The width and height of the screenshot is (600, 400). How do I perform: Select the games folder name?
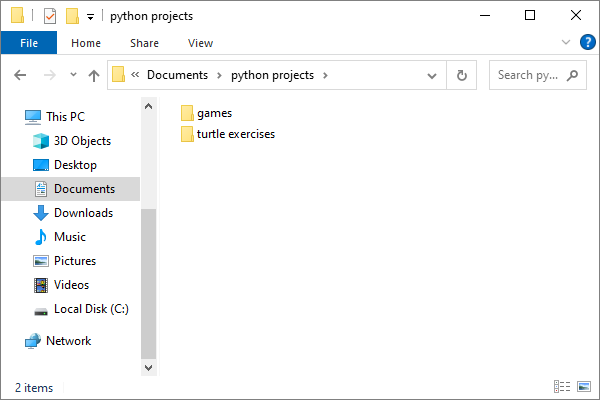click(214, 113)
